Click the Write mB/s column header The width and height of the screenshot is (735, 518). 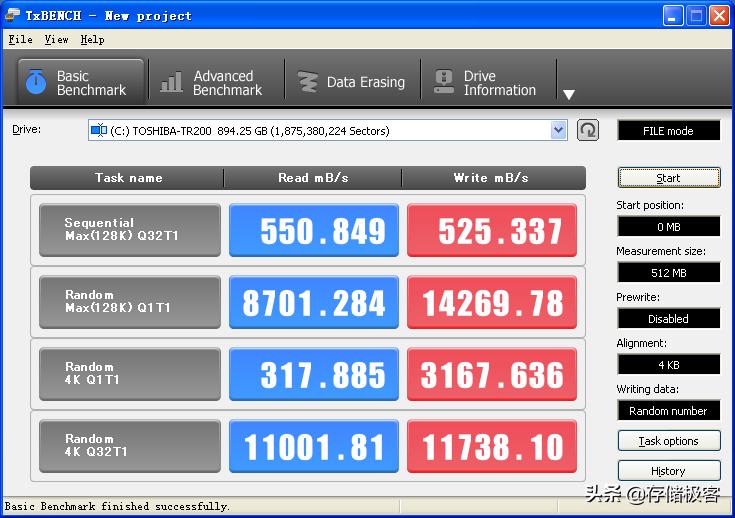(494, 178)
